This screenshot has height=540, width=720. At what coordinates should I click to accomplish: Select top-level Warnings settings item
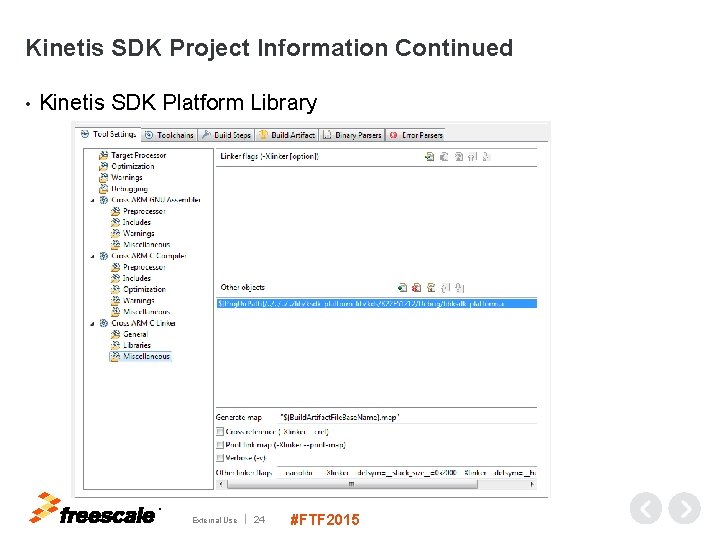[127, 177]
